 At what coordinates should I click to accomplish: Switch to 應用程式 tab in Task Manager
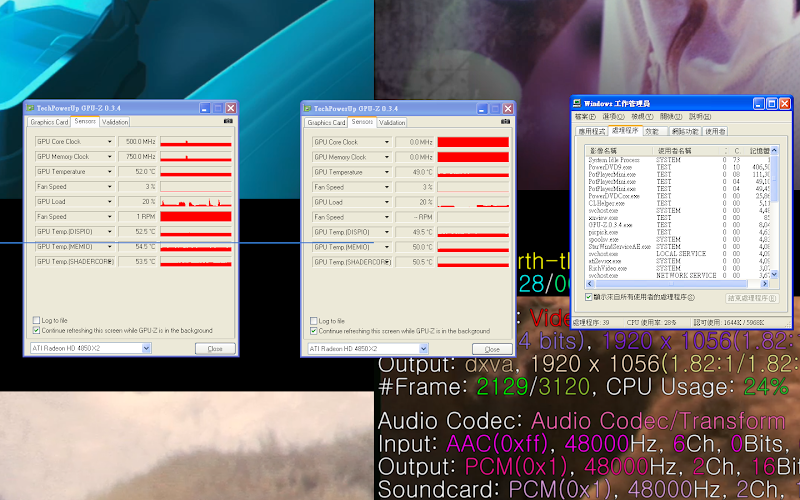pyautogui.click(x=592, y=132)
